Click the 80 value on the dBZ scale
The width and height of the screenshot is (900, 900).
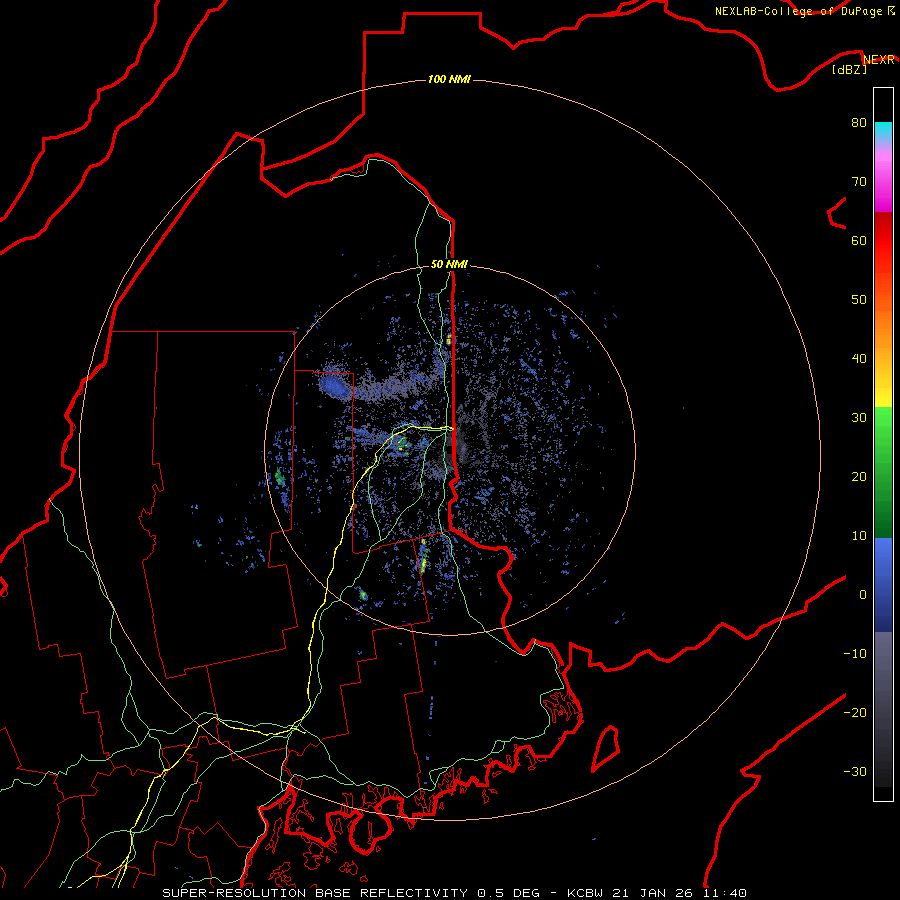(859, 122)
